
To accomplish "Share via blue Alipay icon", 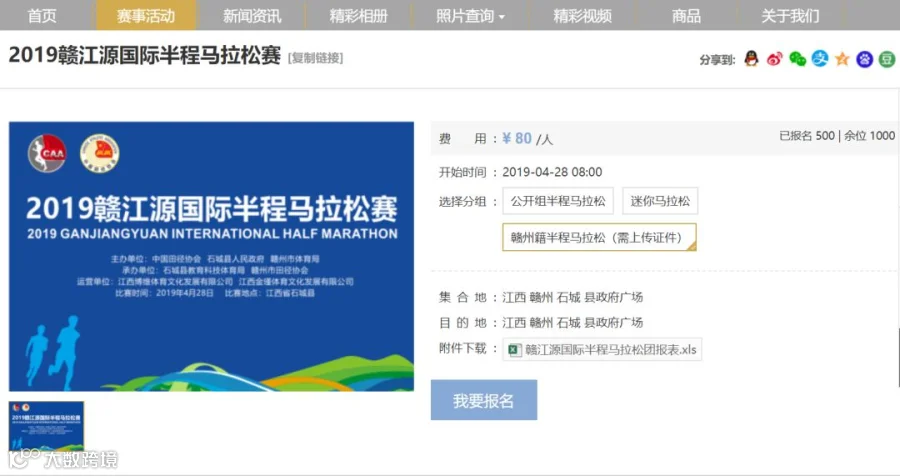I will (820, 59).
